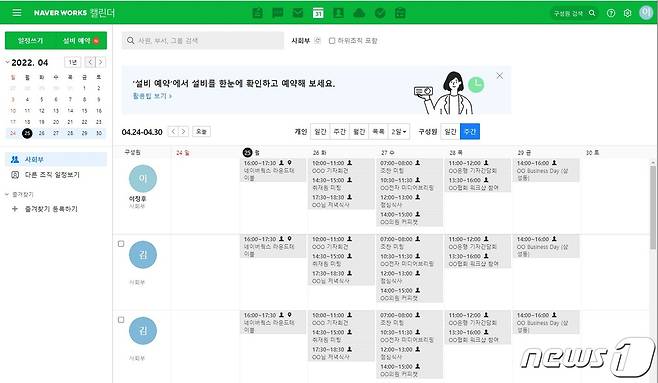Image resolution: width=658 pixels, height=383 pixels.
Task: Click the star icon next to 사회부 header
Action: coord(317,41)
